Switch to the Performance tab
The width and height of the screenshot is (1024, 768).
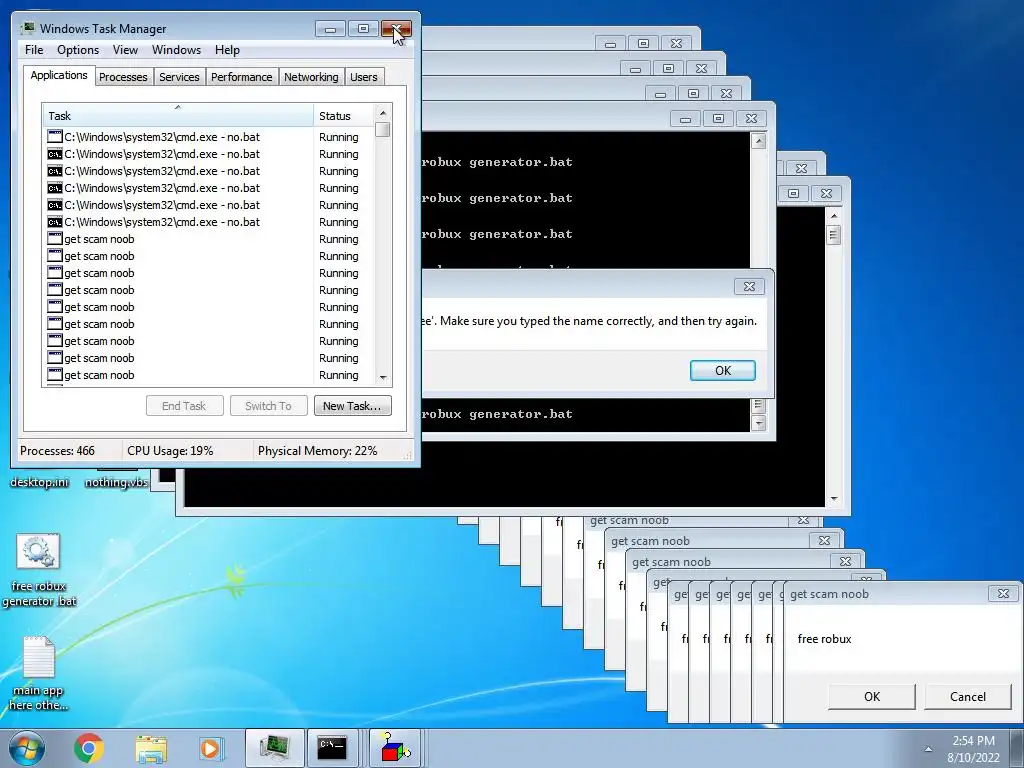(242, 77)
